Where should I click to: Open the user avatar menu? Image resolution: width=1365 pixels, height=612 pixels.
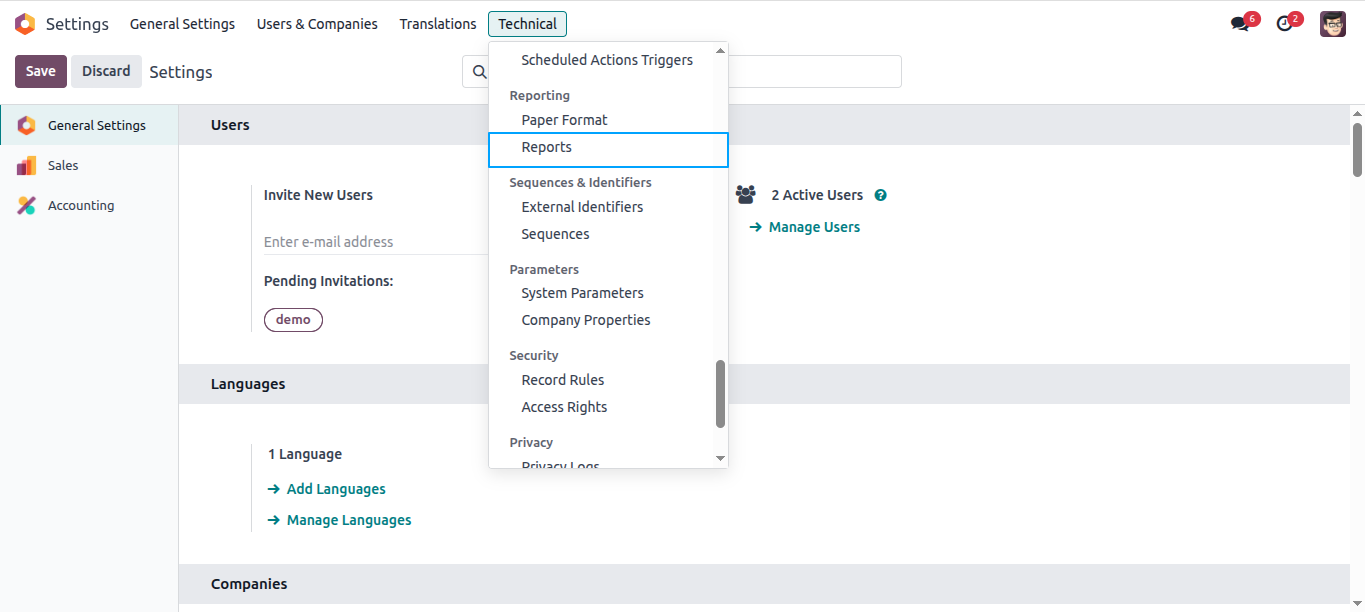tap(1333, 24)
